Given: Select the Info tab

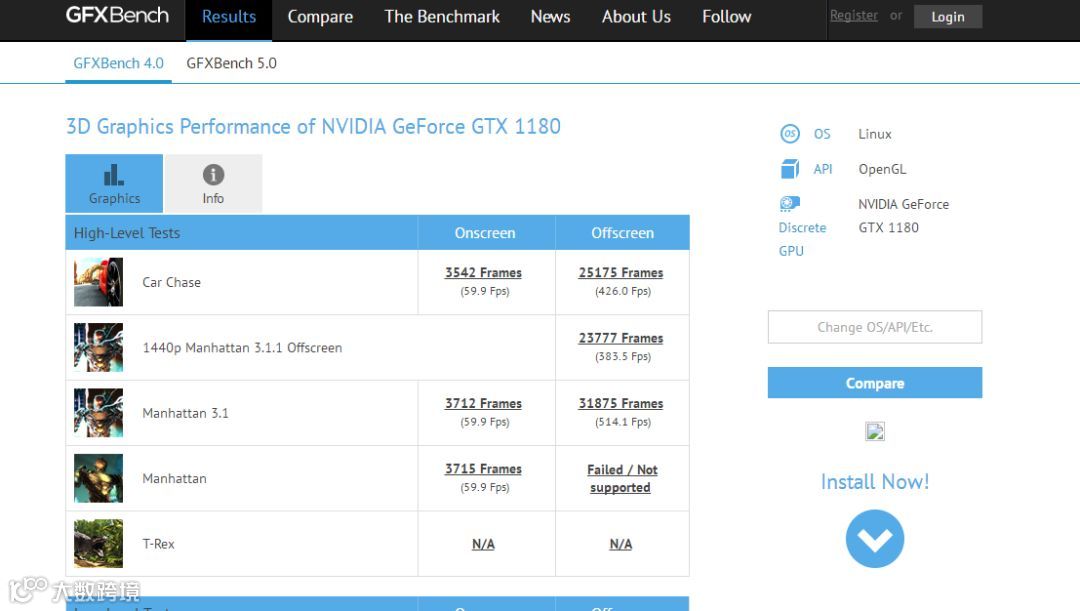Looking at the screenshot, I should pyautogui.click(x=214, y=183).
